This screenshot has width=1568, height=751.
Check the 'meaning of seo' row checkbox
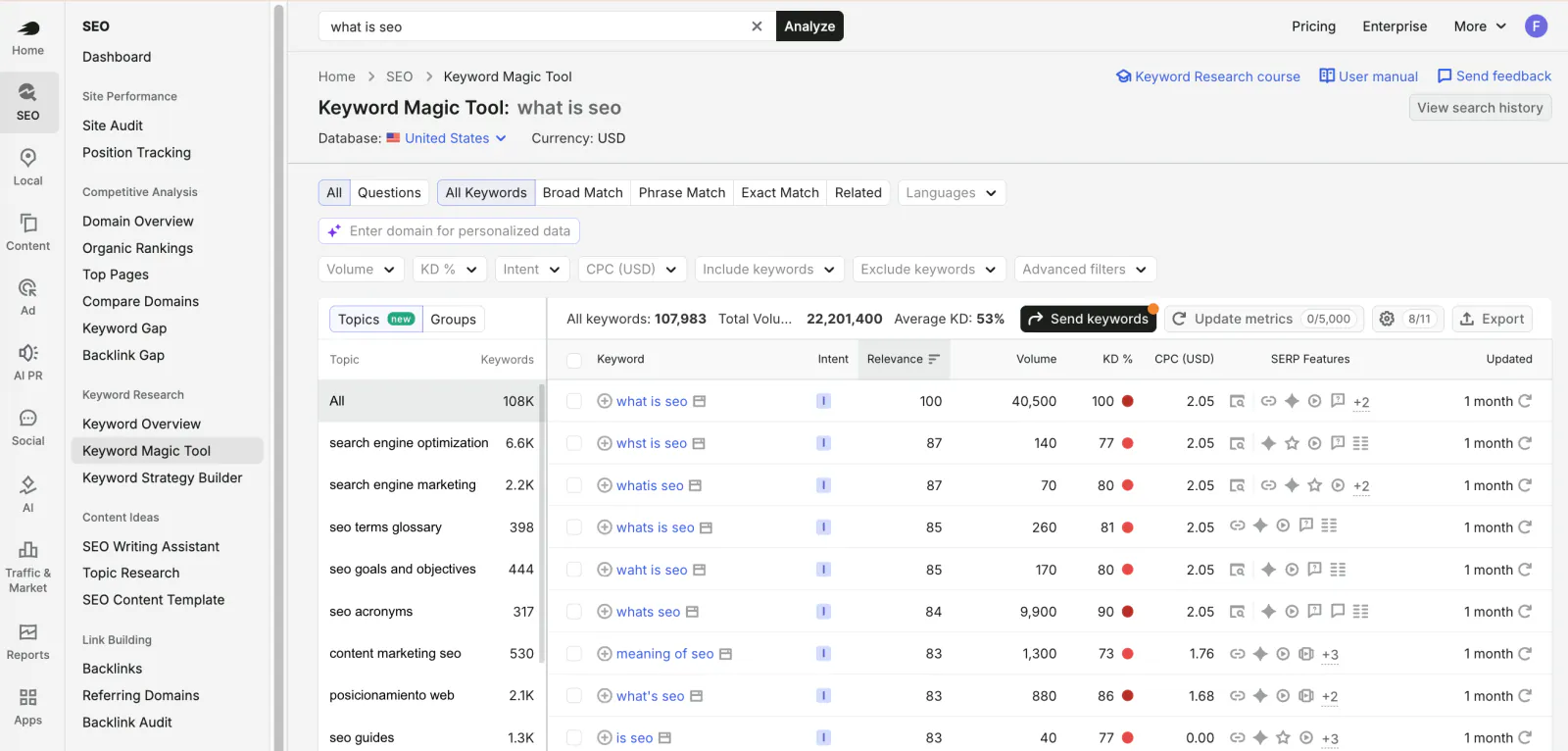click(574, 654)
